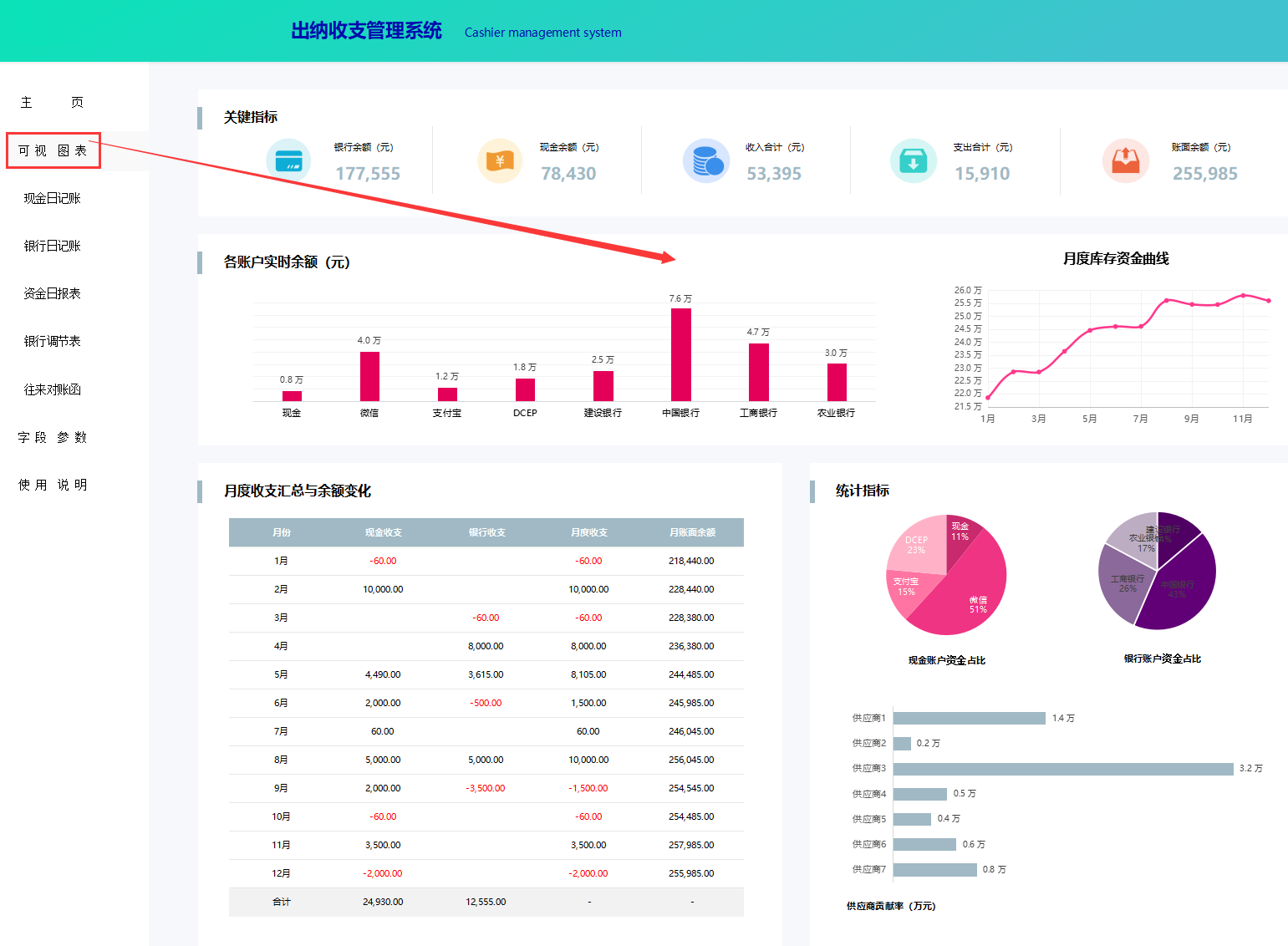
Task: Click the 银行账户资金占比 pie caption
Action: [x=1163, y=659]
